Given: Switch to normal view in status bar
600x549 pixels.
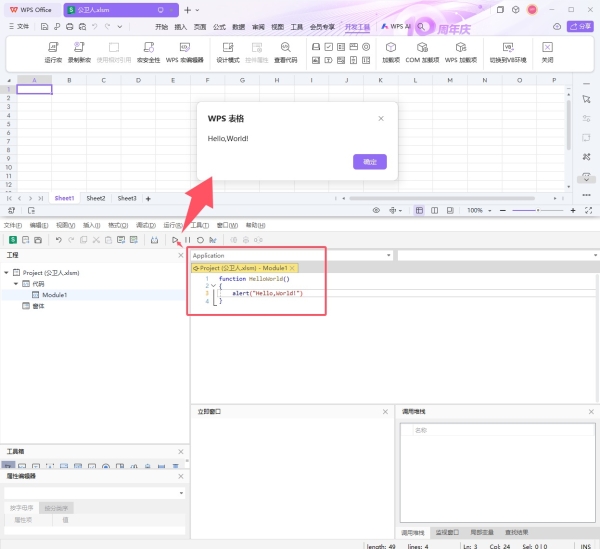Looking at the screenshot, I should tap(419, 210).
